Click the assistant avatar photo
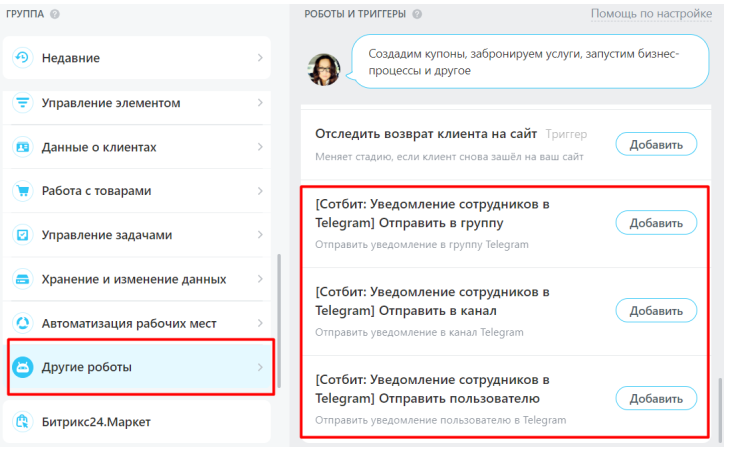The height and width of the screenshot is (457, 730). point(324,69)
